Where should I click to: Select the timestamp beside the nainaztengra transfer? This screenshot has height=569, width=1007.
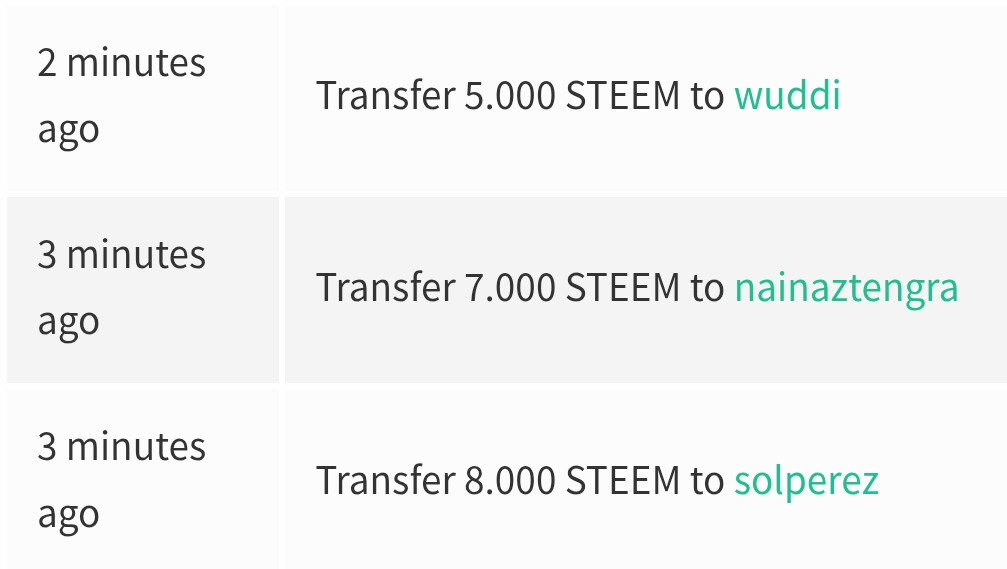click(x=121, y=288)
